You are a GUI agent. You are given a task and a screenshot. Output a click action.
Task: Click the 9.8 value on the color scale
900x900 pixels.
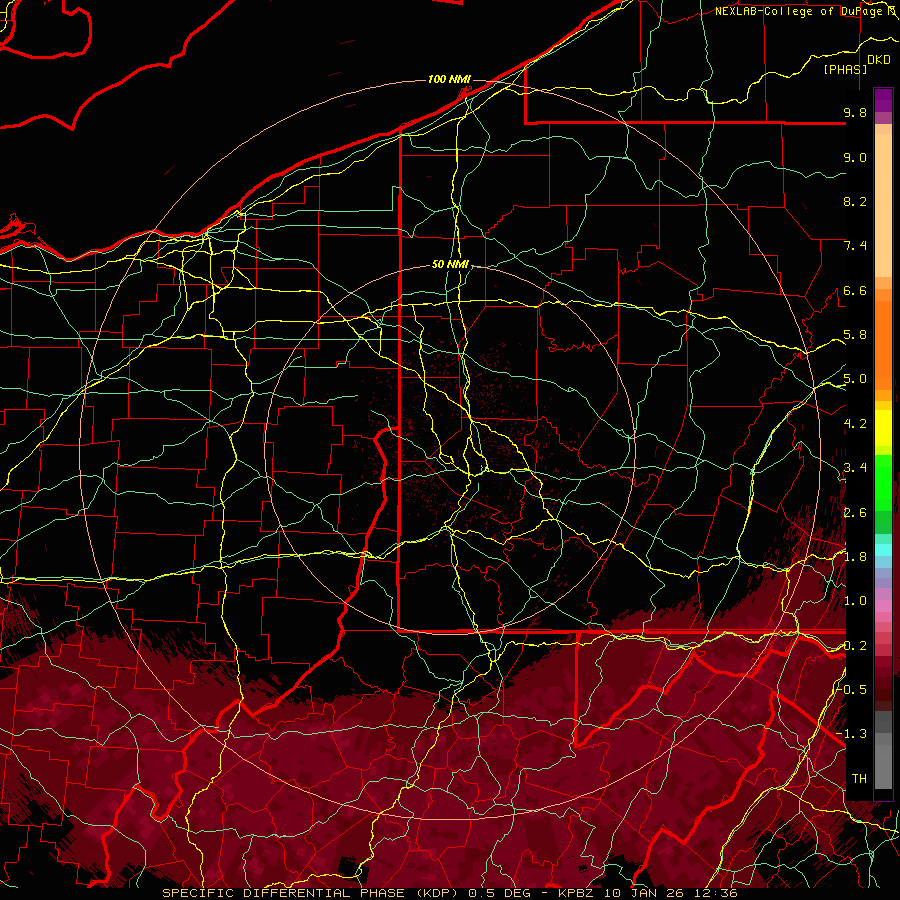click(x=855, y=112)
